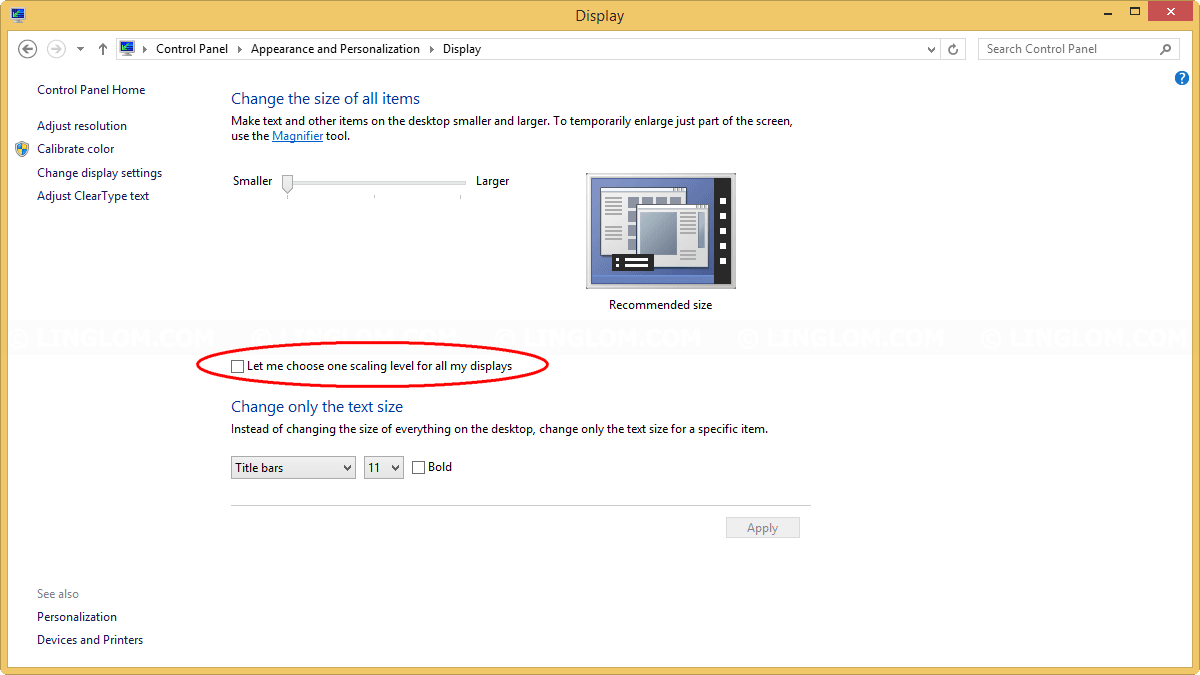
Task: Open Devices and Printers link
Action: click(90, 640)
